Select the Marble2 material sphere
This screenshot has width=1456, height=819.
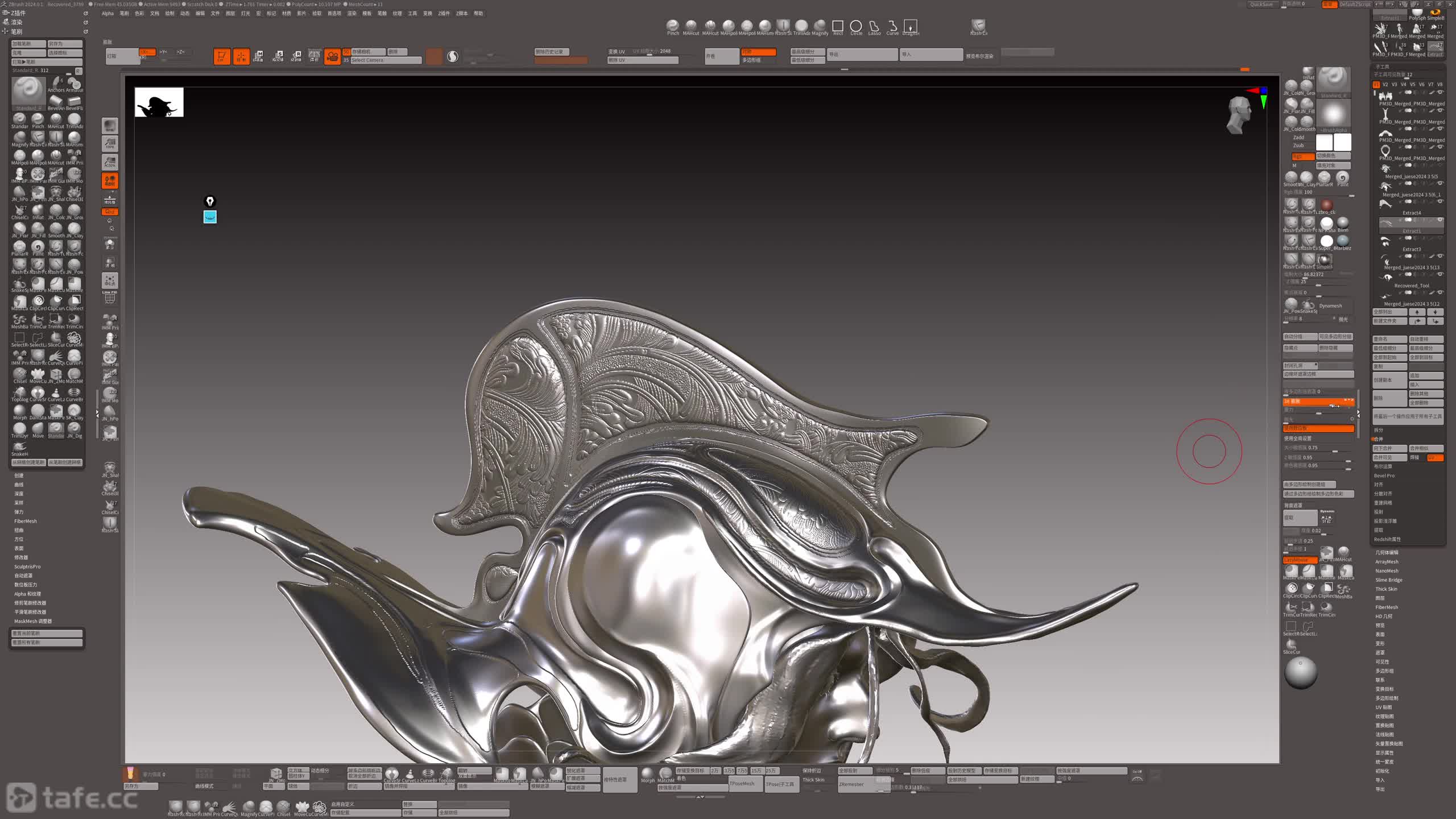coord(1343,242)
